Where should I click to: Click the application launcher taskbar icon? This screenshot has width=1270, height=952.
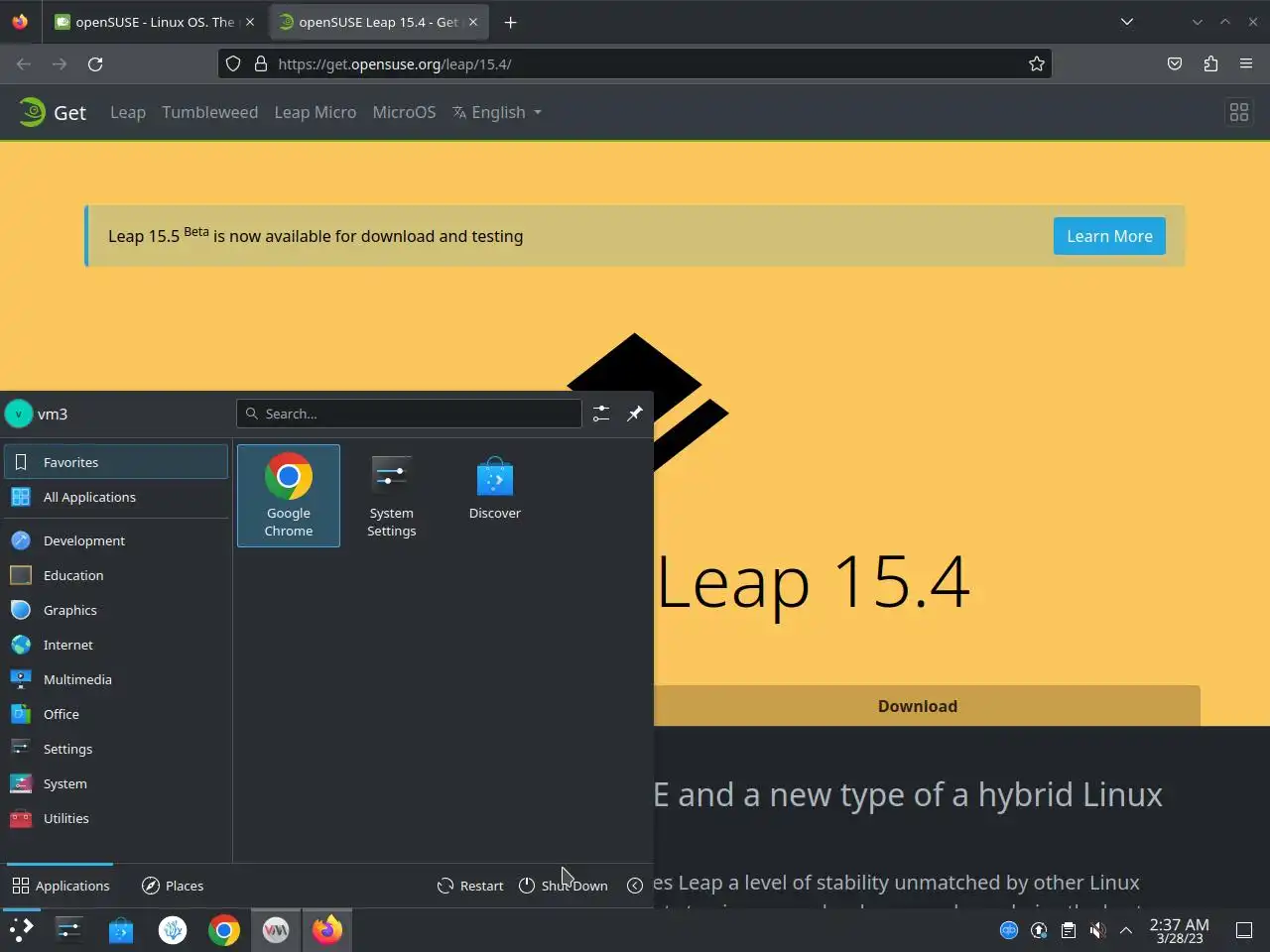(21, 929)
